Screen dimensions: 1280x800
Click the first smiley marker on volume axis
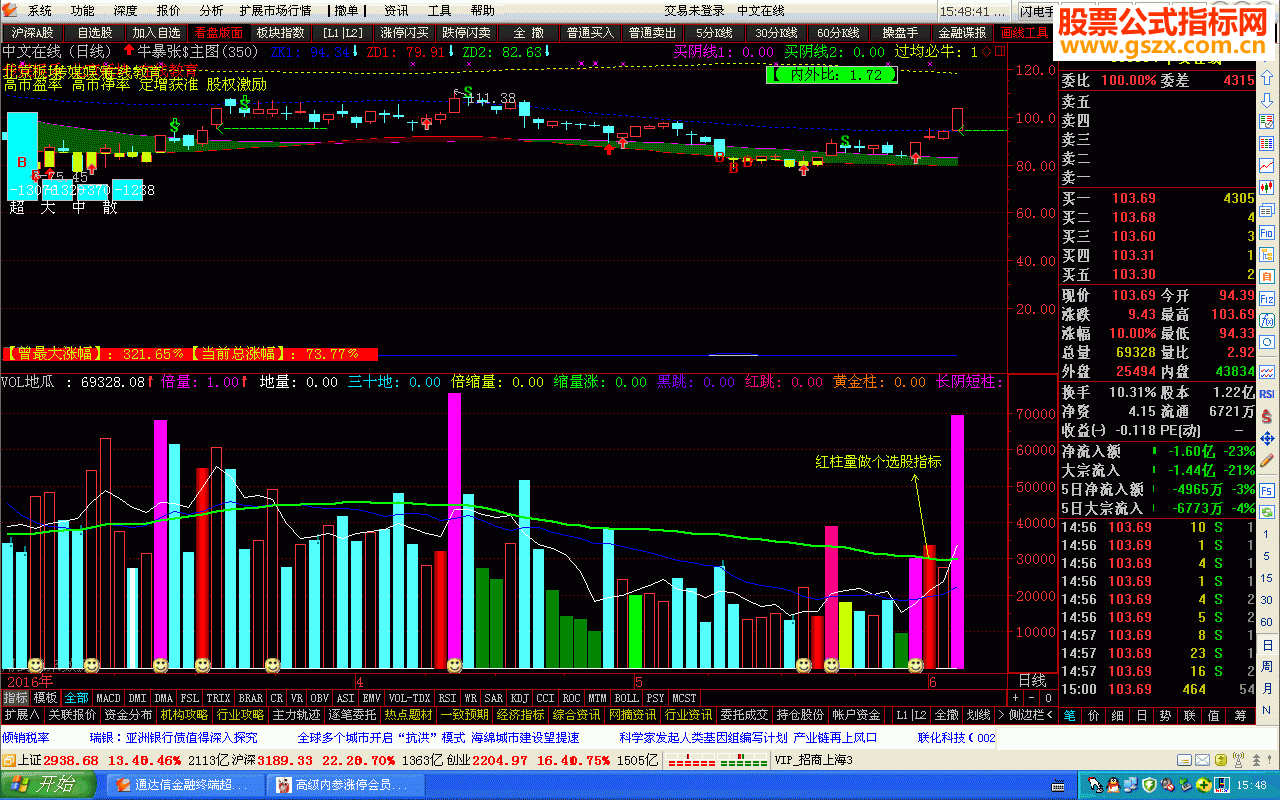pyautogui.click(x=35, y=665)
